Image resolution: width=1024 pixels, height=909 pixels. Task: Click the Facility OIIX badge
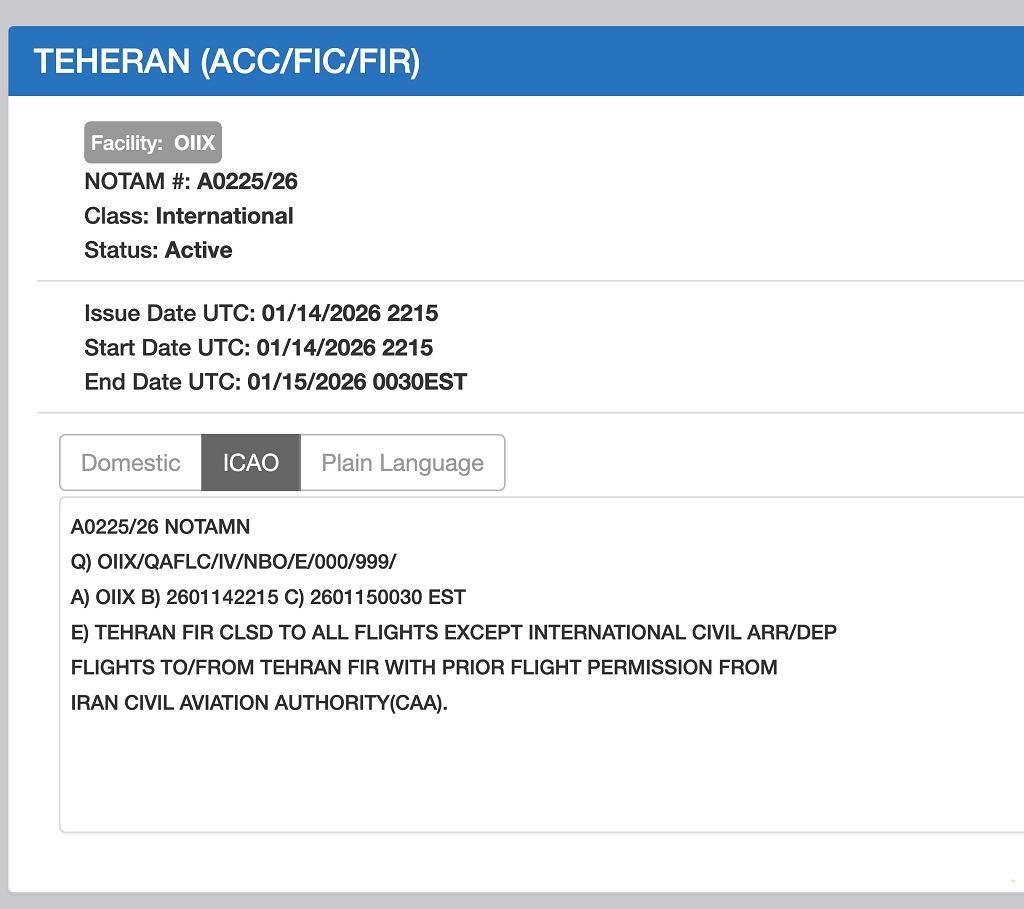152,142
